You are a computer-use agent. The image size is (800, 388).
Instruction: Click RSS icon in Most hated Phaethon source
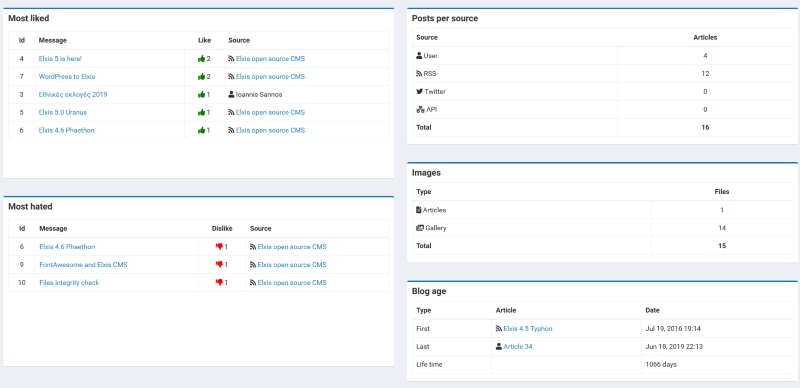253,247
